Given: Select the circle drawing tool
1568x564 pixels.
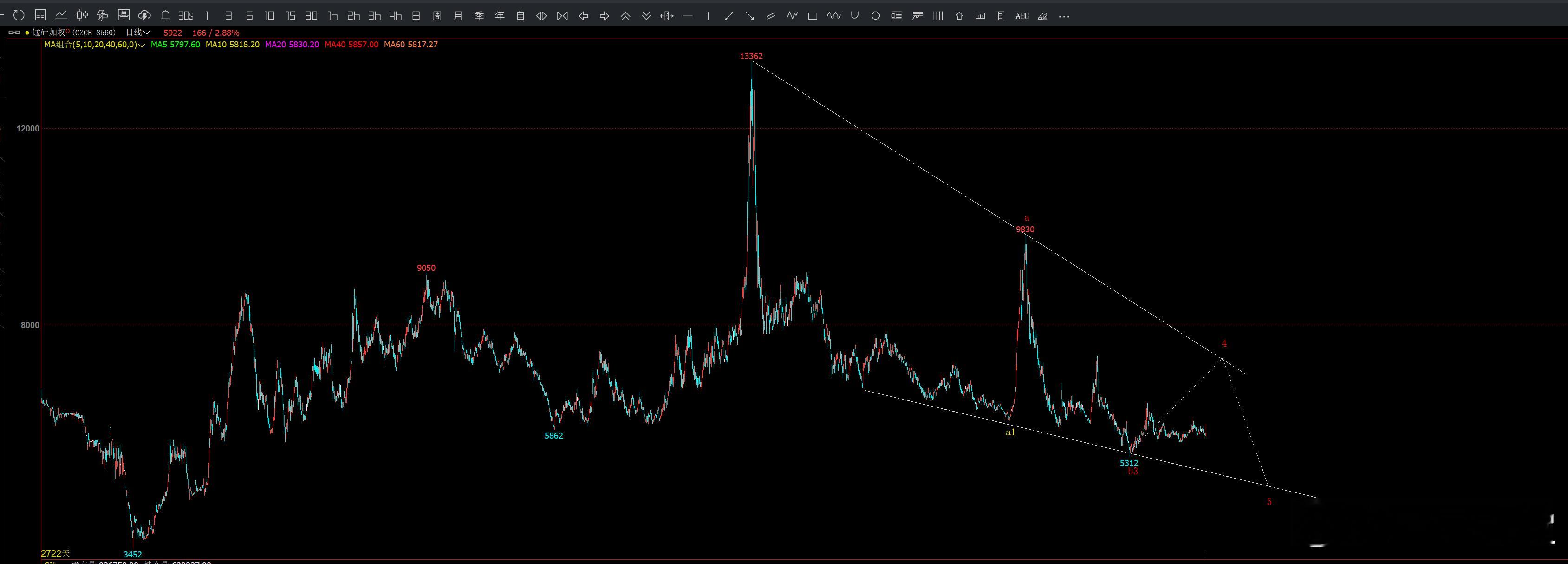Looking at the screenshot, I should tap(875, 16).
